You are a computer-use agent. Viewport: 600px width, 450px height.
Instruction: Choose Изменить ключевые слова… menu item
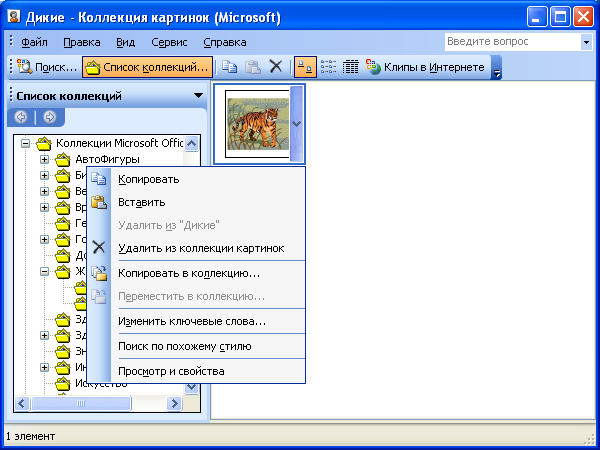[x=192, y=321]
